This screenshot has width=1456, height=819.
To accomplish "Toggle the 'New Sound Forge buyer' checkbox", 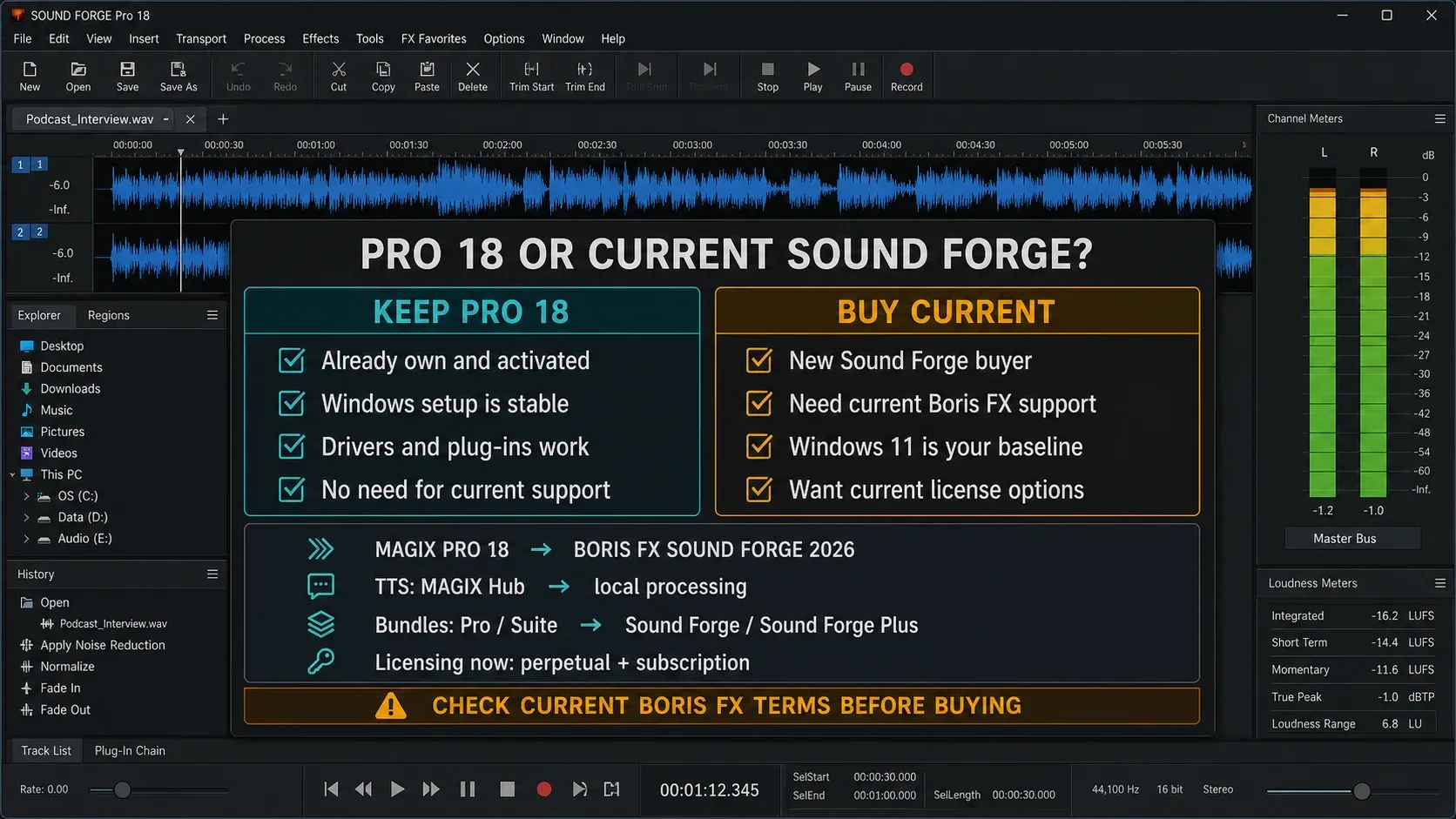I will 759,360.
